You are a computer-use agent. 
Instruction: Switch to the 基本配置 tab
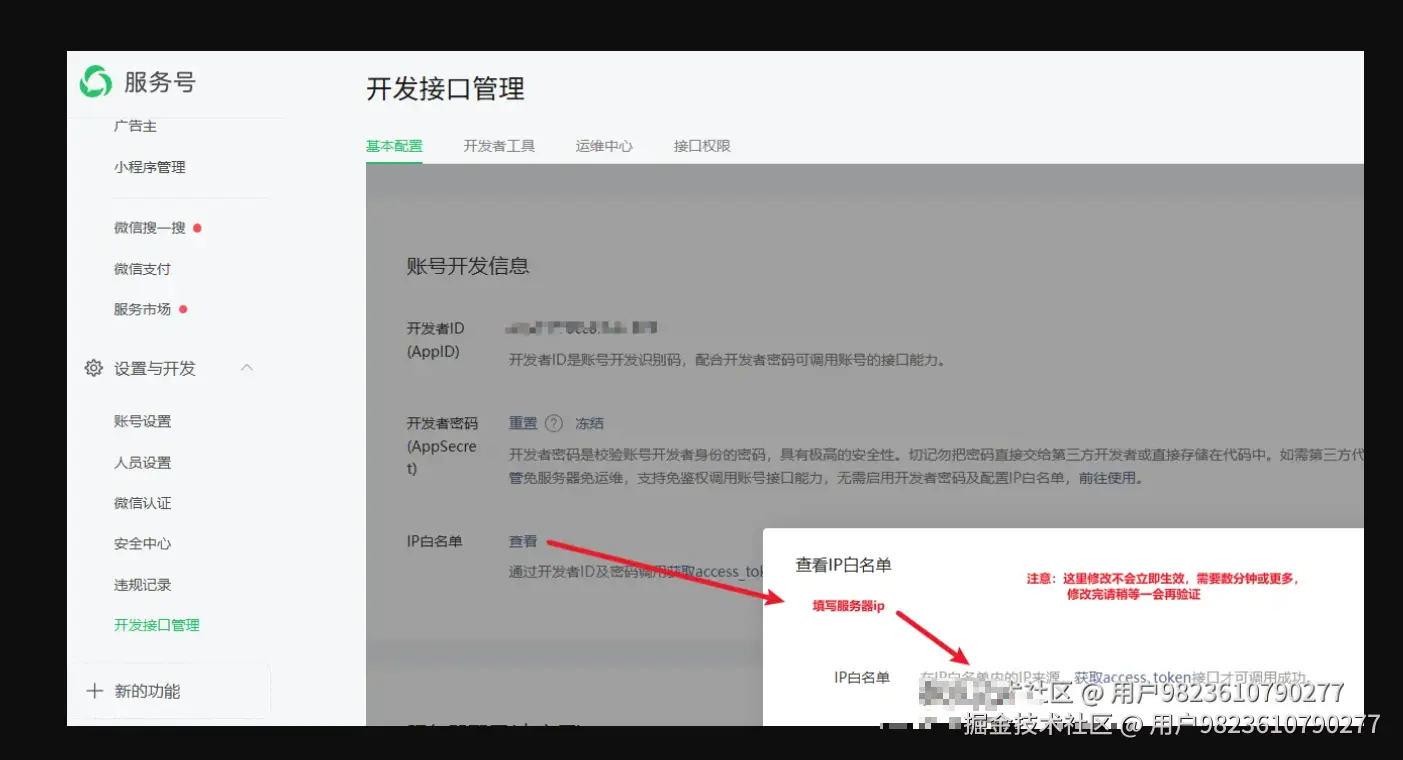click(x=394, y=146)
